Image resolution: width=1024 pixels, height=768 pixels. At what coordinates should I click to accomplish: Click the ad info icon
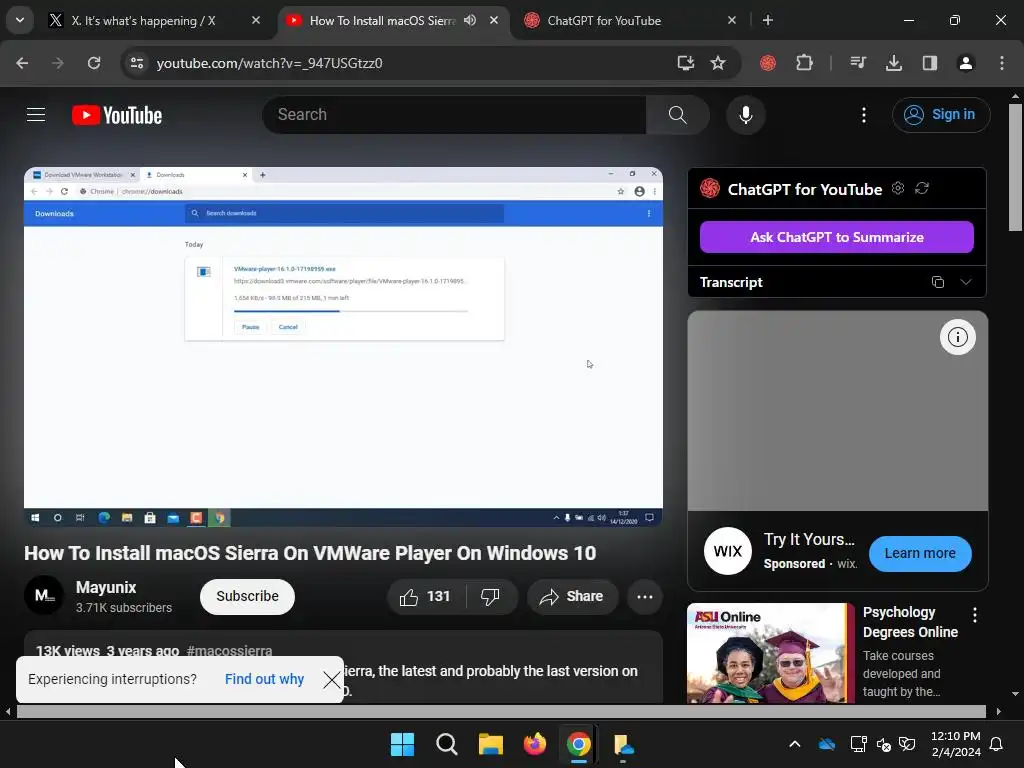957,337
